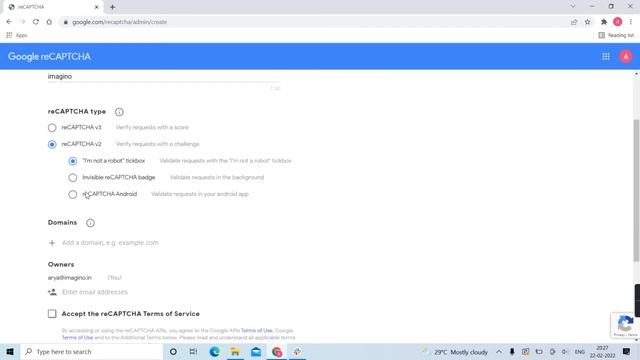Screen dimensions: 640x360
Task: Click the add owner person icon
Action: pos(52,292)
